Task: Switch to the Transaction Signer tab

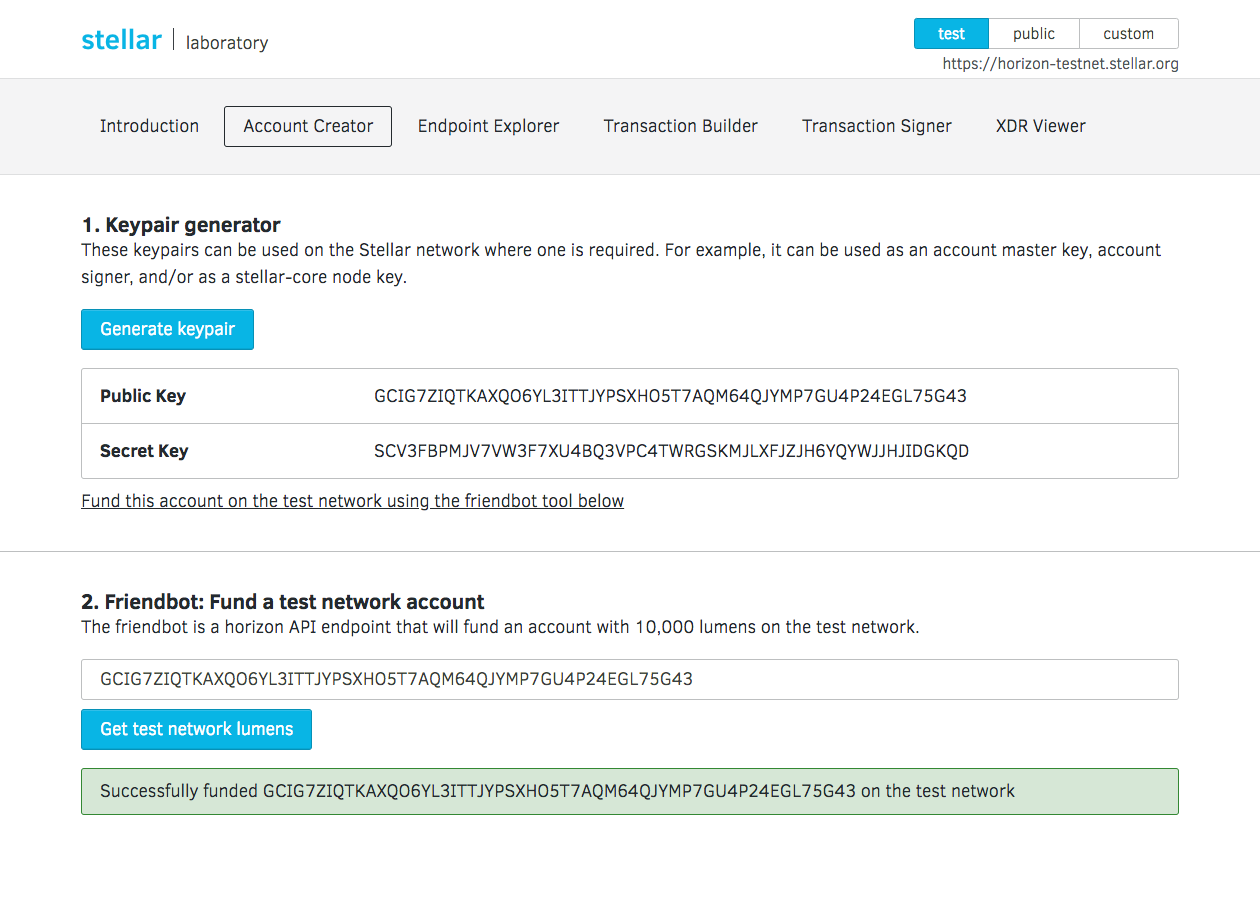Action: (877, 126)
